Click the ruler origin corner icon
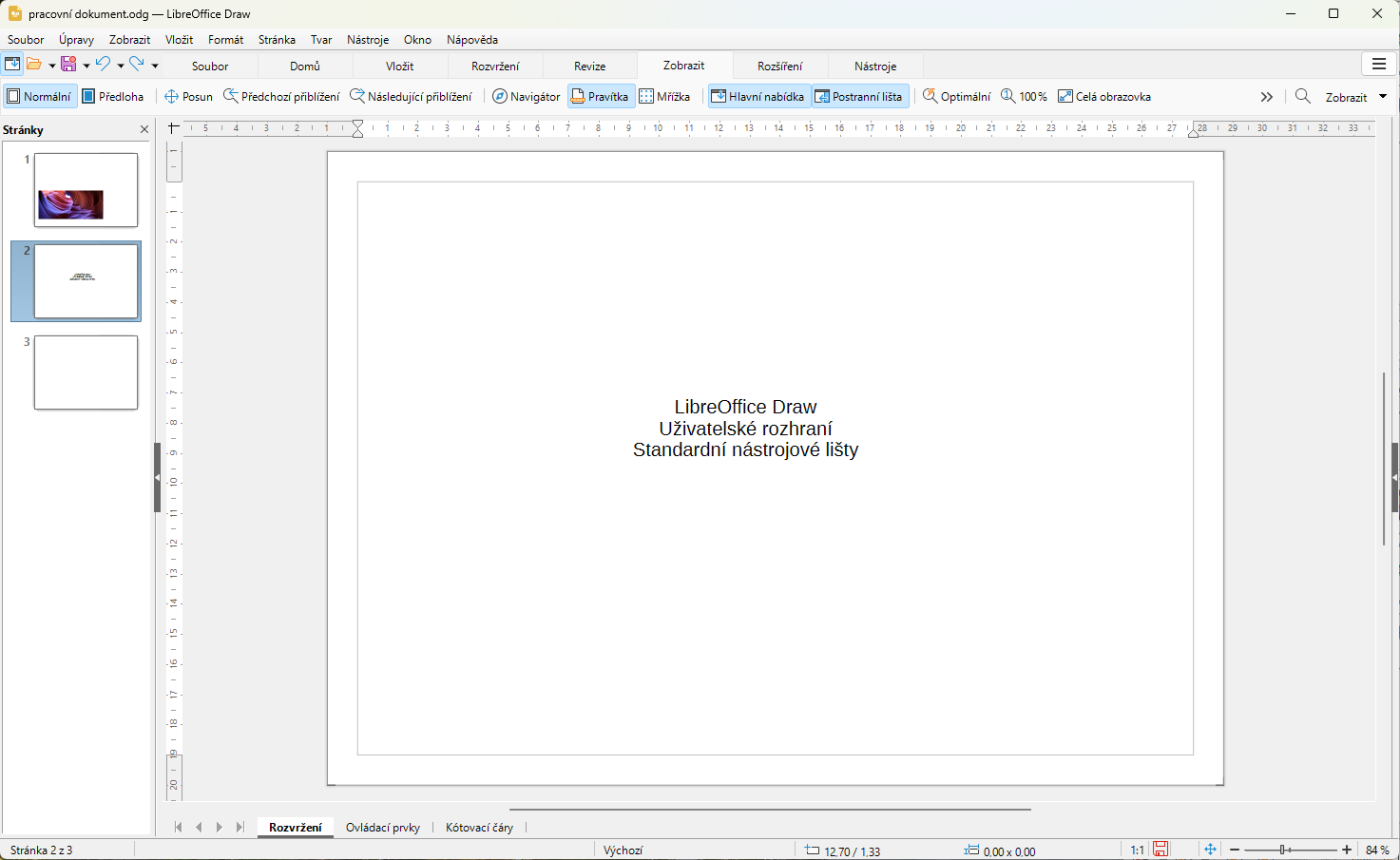 click(x=173, y=127)
